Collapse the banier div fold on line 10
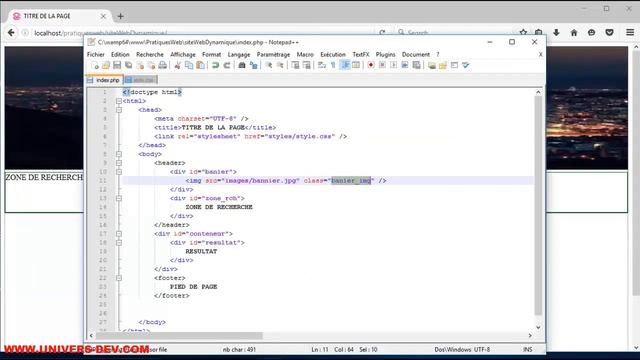The image size is (640, 360). tap(119, 172)
